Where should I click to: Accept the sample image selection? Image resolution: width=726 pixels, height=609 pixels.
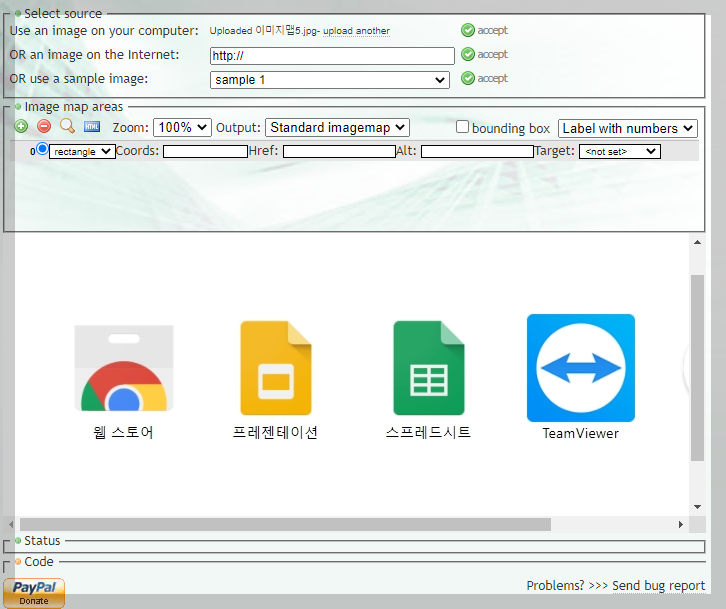[484, 78]
